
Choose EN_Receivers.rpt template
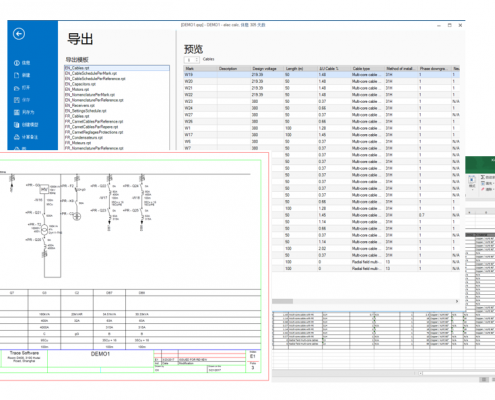point(80,105)
